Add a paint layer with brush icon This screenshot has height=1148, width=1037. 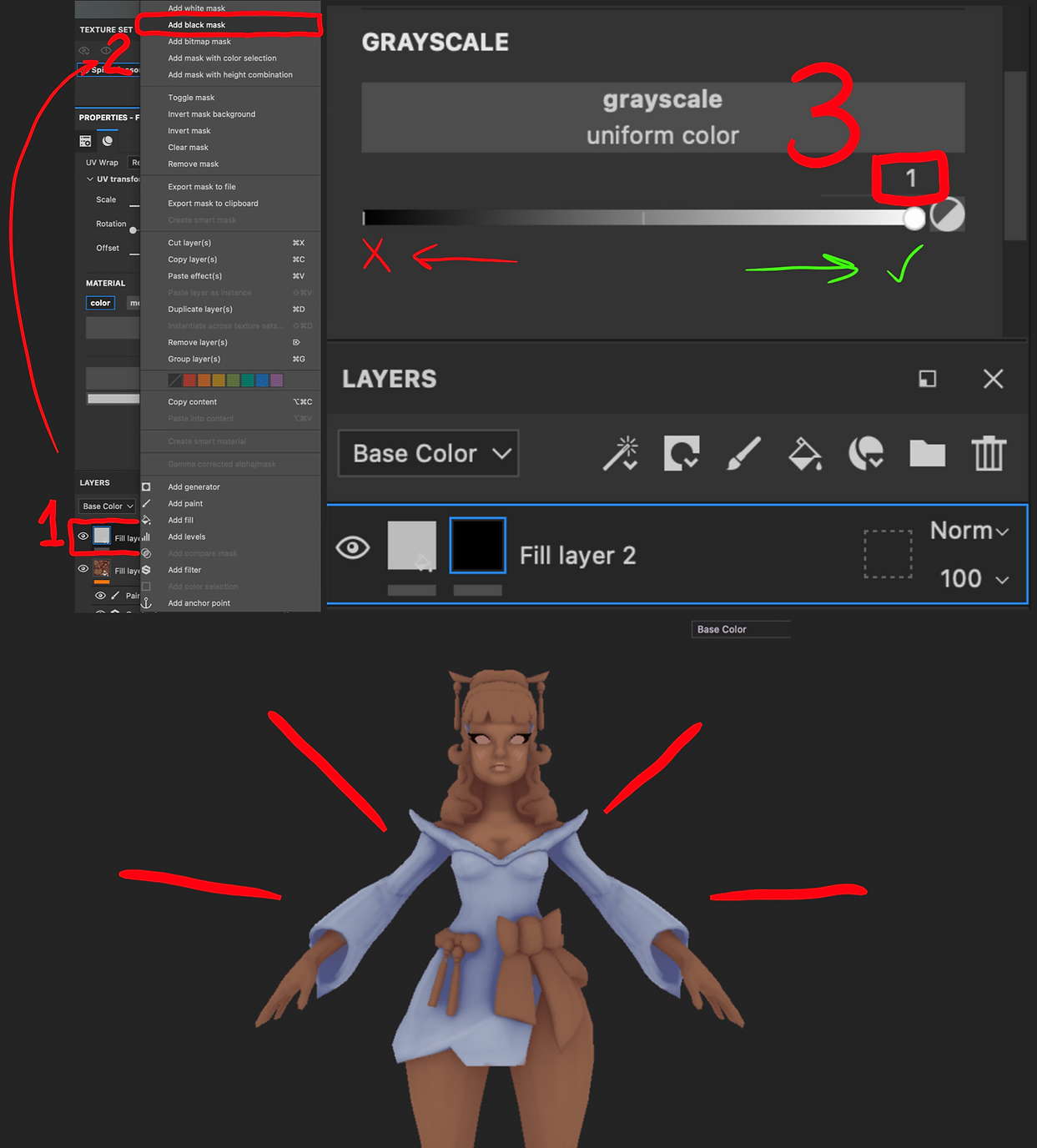tap(743, 454)
